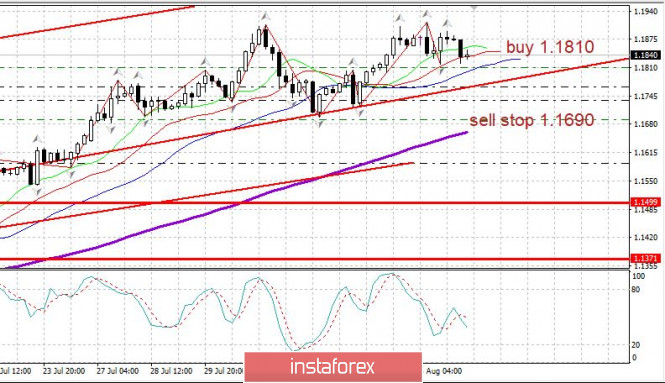
Task: Select the horizontal red line at 1.1371
Action: [x=315, y=259]
